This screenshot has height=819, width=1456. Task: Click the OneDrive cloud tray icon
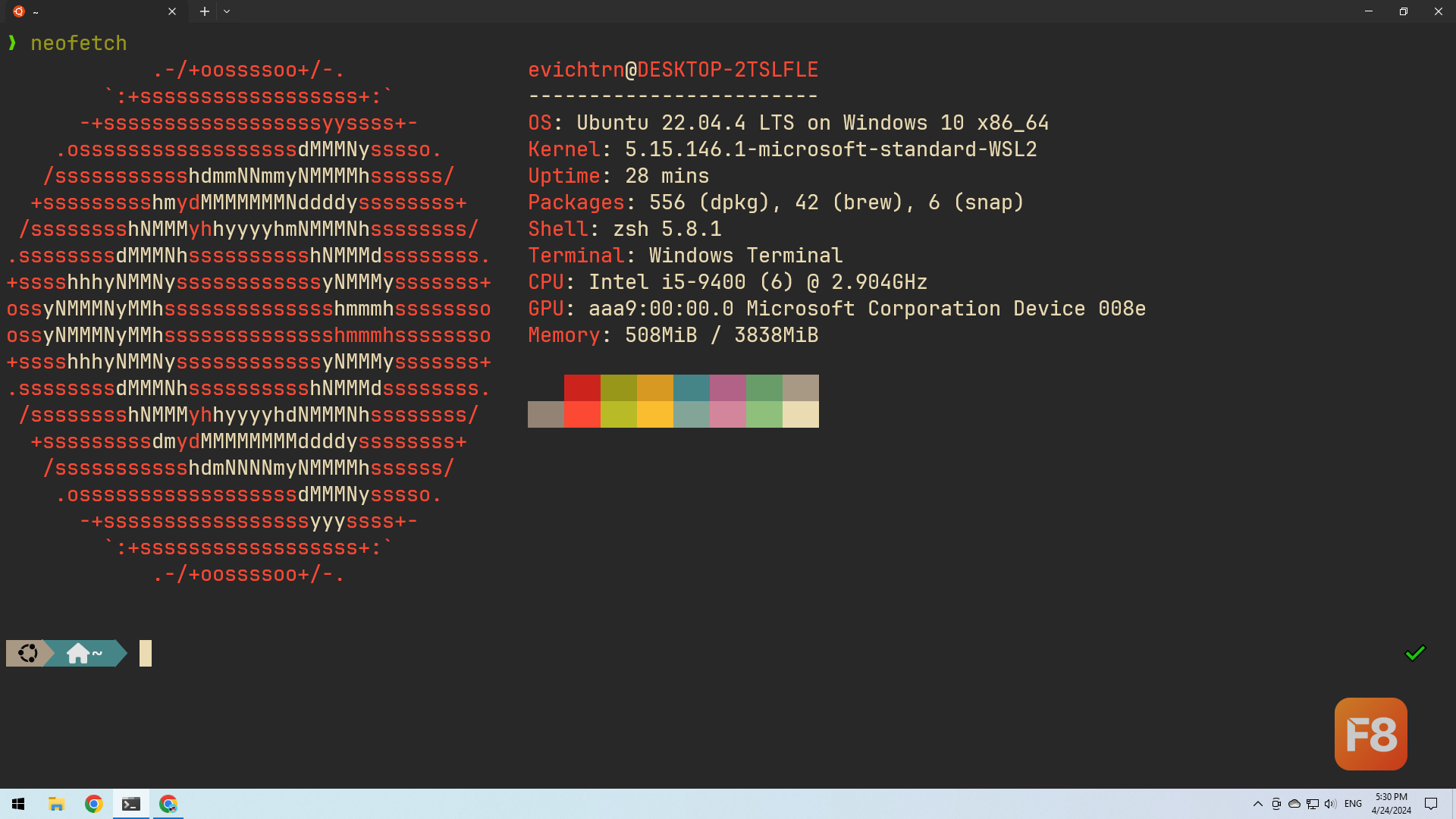coord(1294,804)
